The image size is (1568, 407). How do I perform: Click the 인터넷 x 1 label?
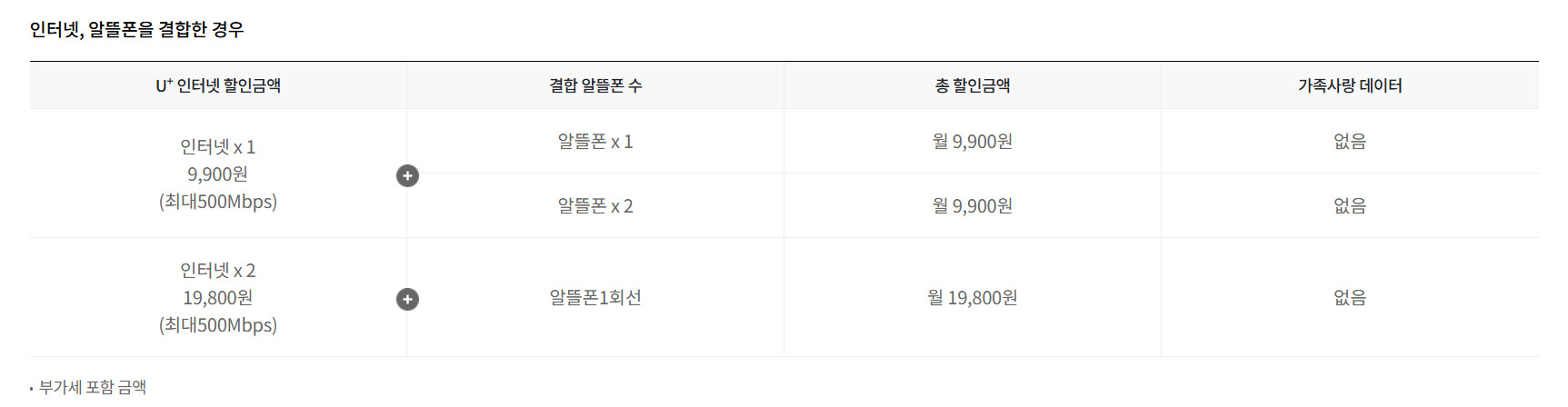click(x=218, y=147)
